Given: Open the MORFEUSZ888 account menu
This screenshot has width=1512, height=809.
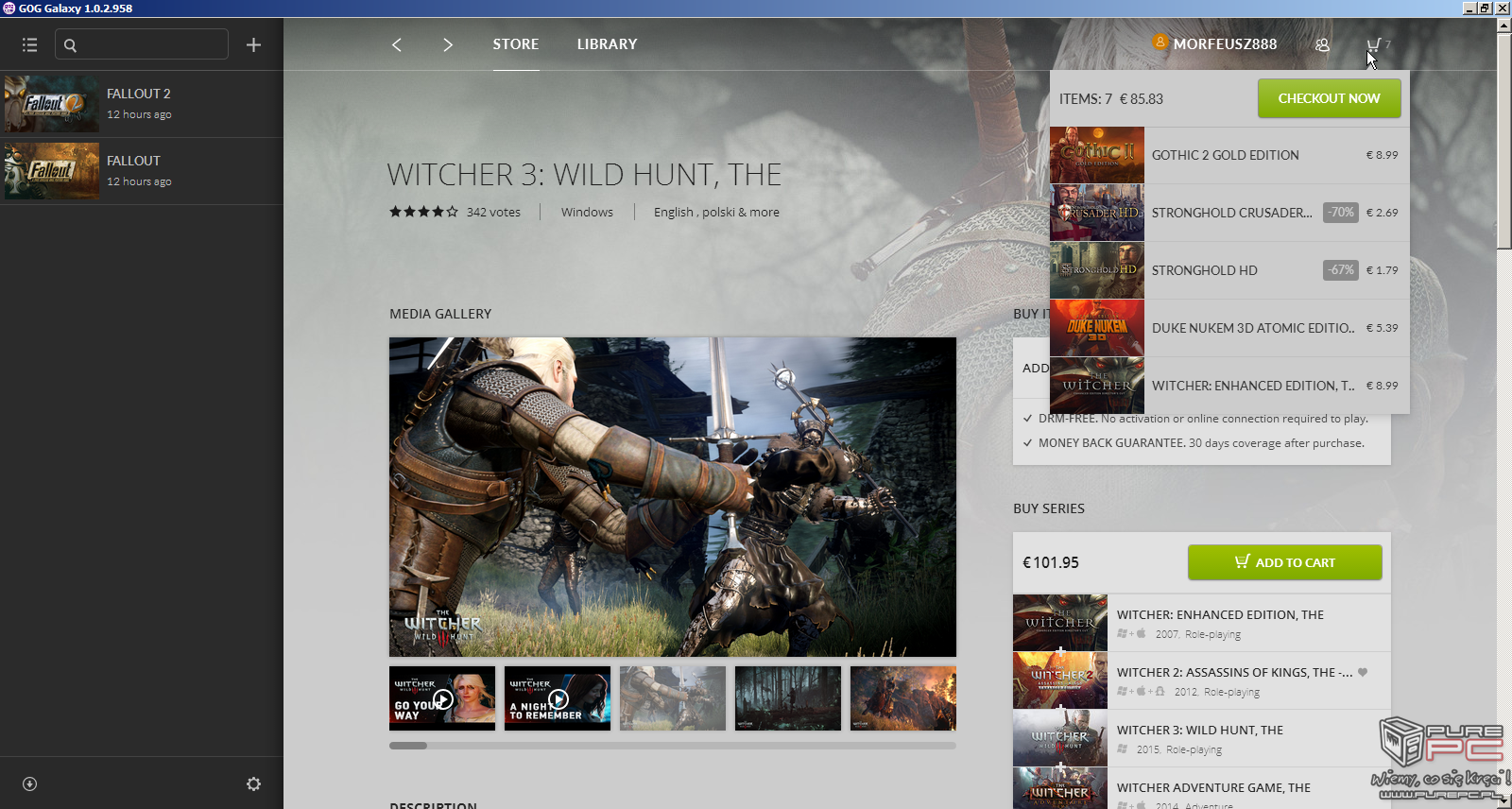Looking at the screenshot, I should point(1225,44).
